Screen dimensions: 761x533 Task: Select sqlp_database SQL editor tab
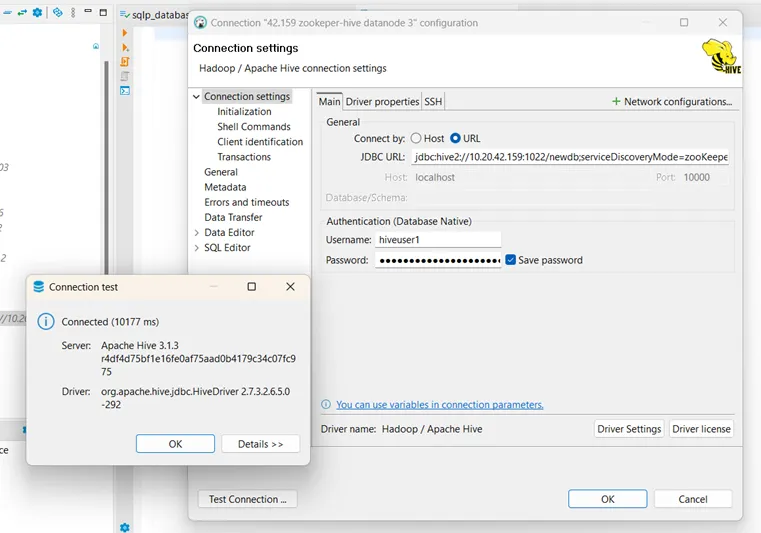pyautogui.click(x=154, y=15)
